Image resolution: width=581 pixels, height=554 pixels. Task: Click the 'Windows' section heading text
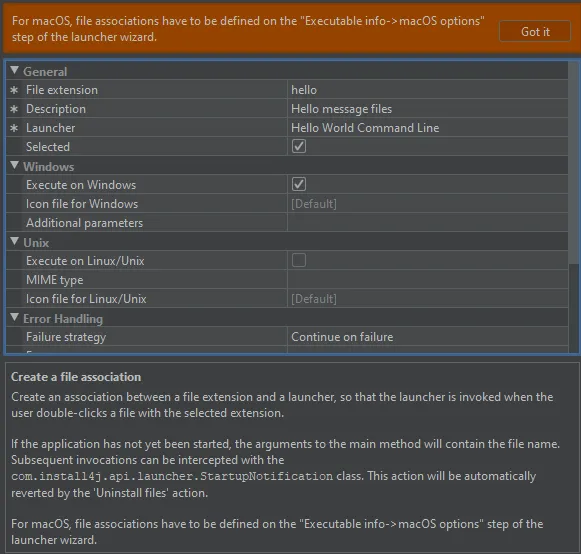coord(49,166)
